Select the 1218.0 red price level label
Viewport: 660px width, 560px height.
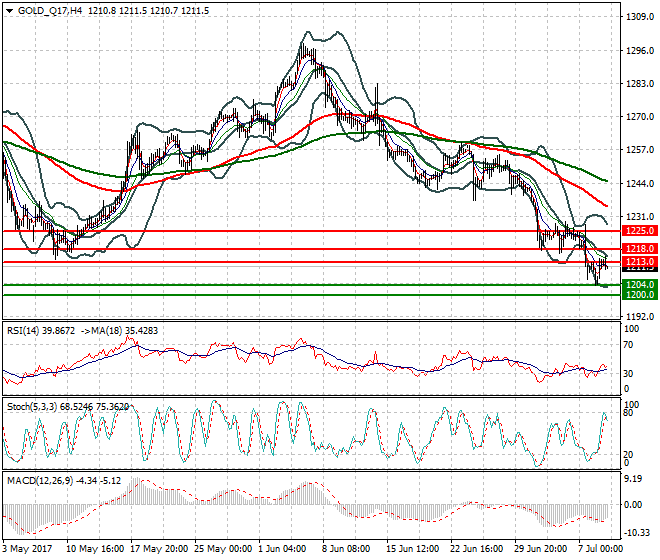[x=639, y=248]
